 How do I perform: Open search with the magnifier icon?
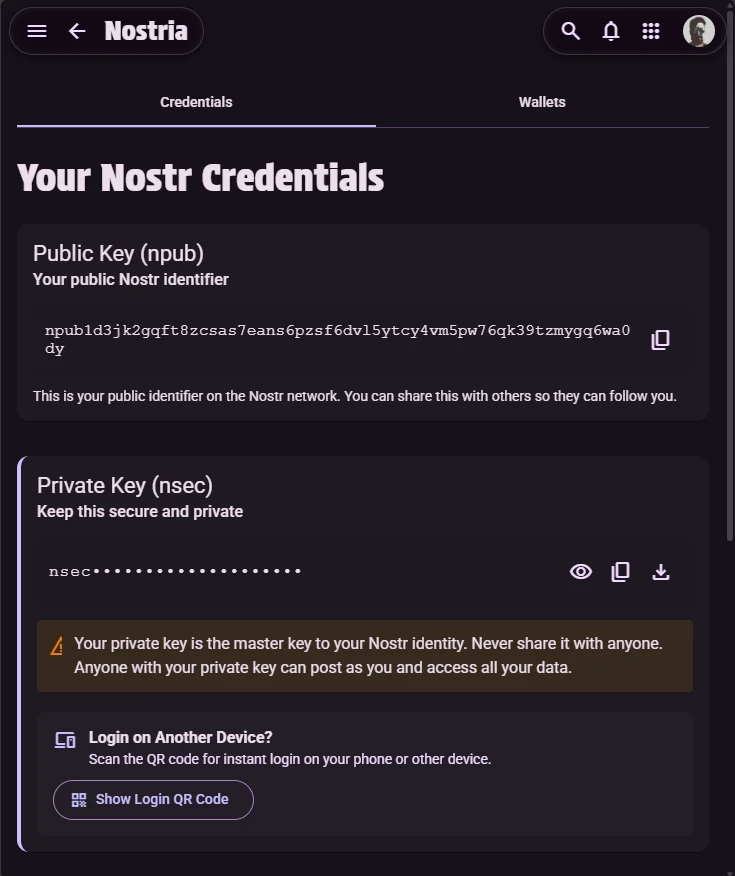pos(571,31)
